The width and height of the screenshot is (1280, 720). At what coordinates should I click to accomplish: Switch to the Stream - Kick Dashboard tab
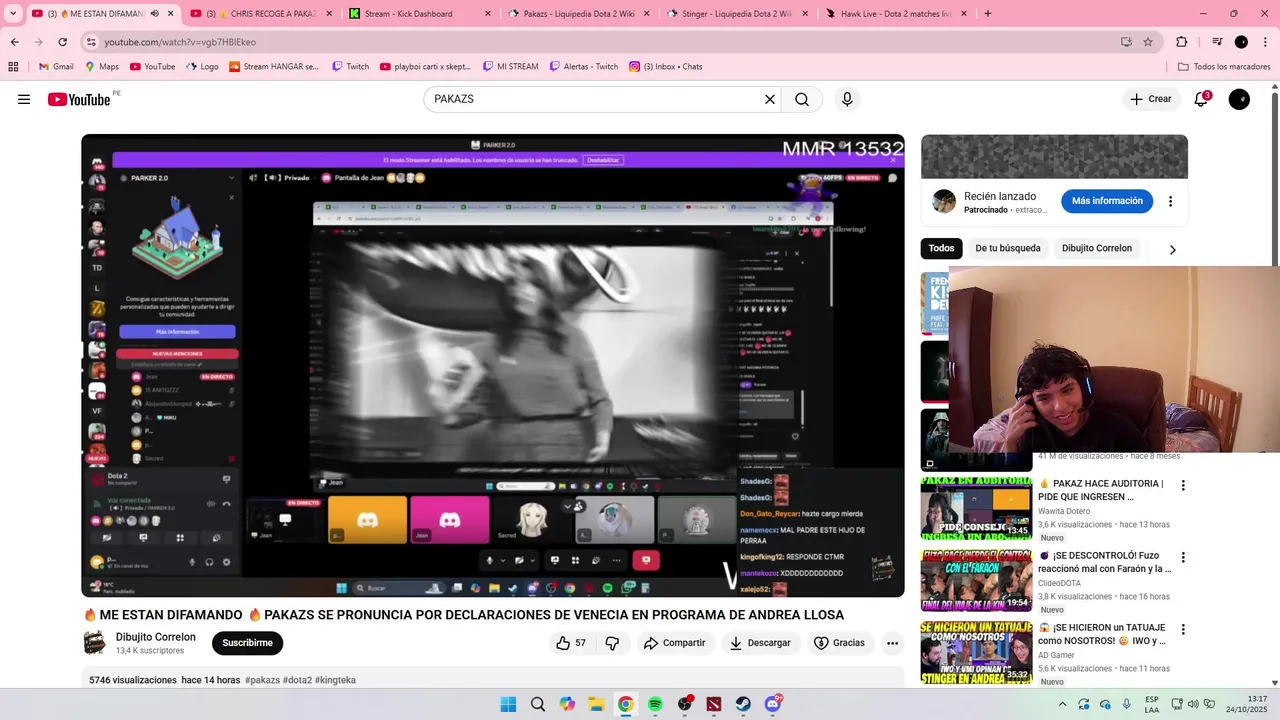point(420,14)
